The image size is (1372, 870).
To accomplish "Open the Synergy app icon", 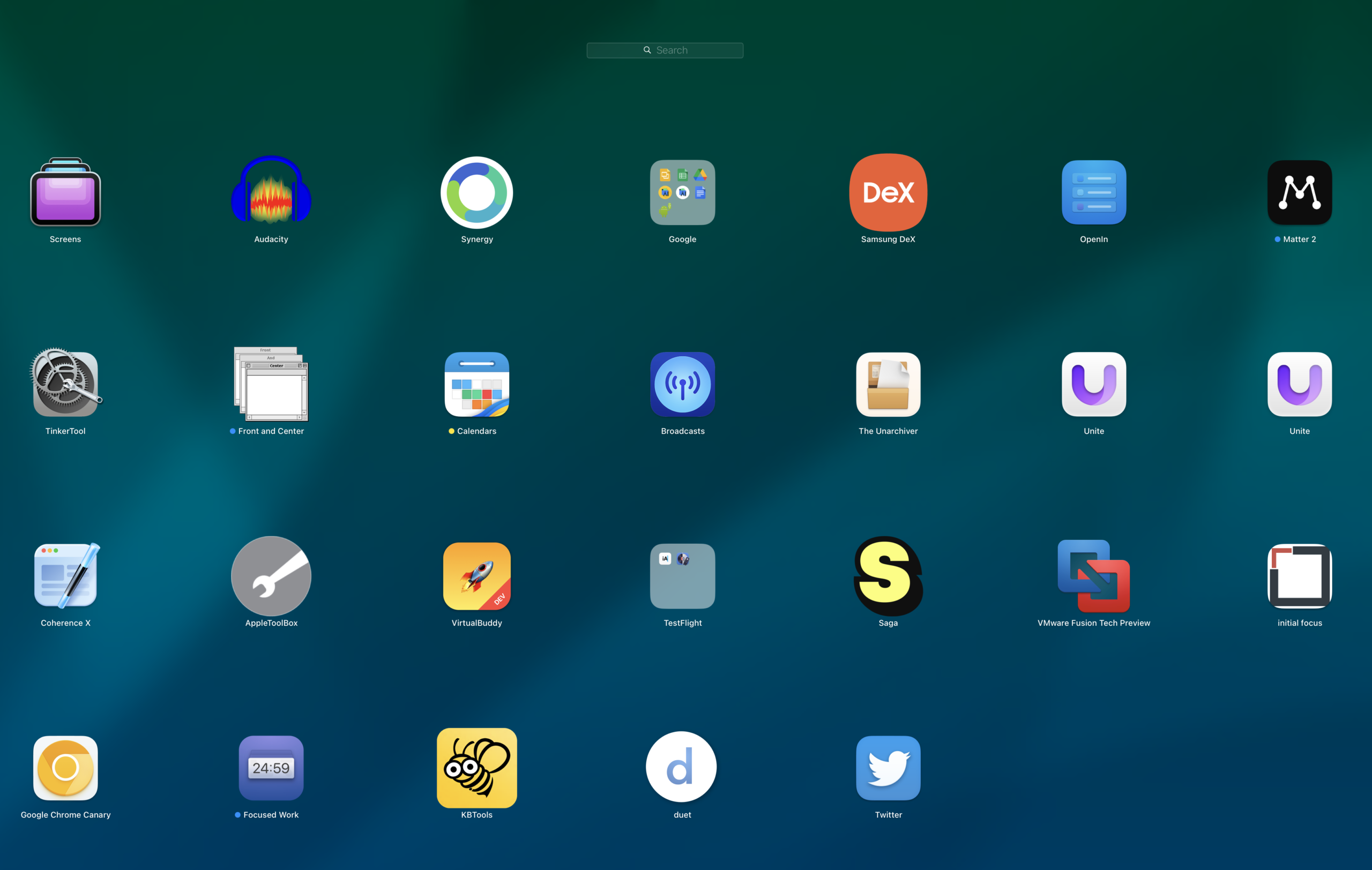I will (477, 192).
